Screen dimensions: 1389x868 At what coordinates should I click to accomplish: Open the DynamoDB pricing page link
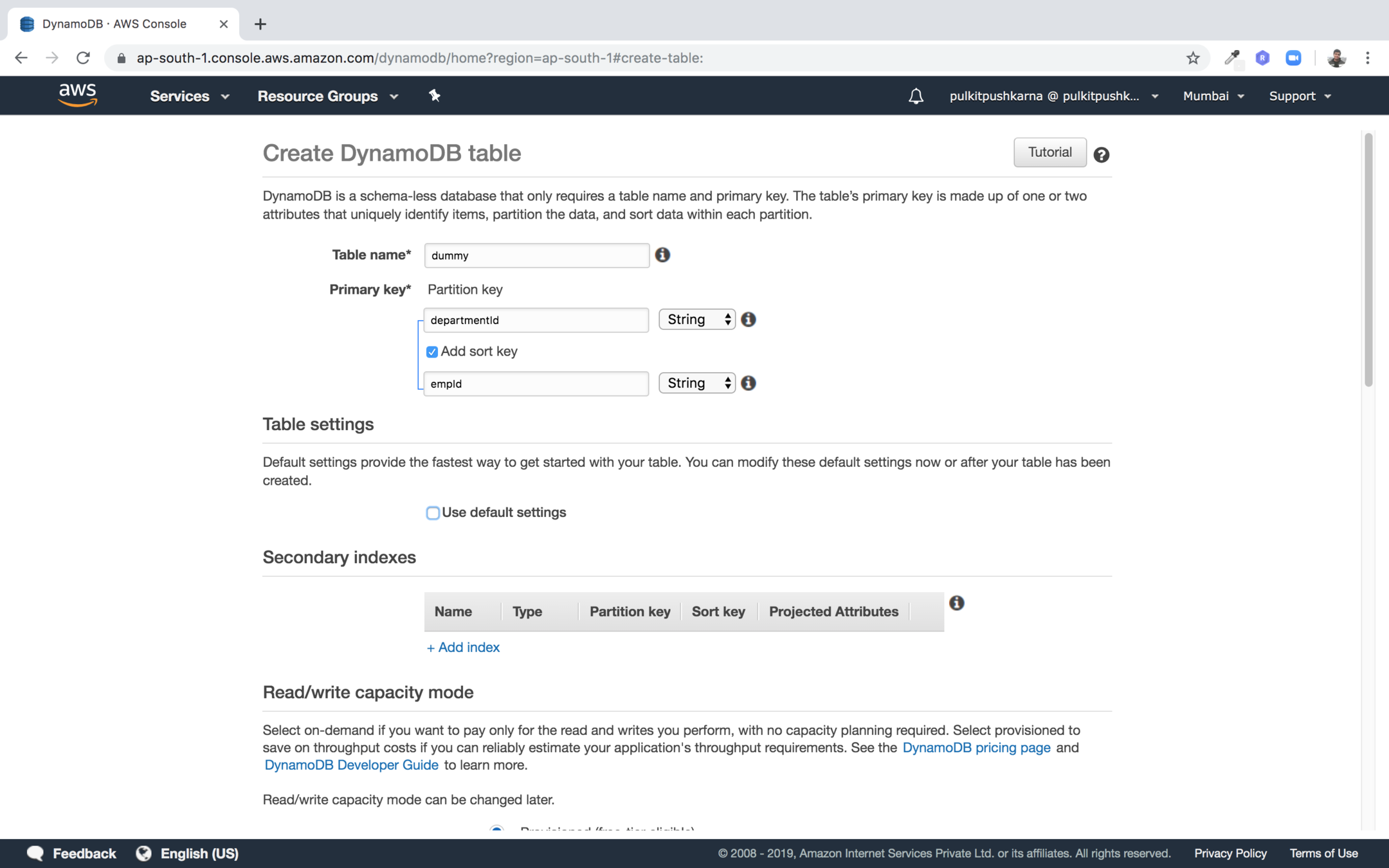(x=976, y=748)
